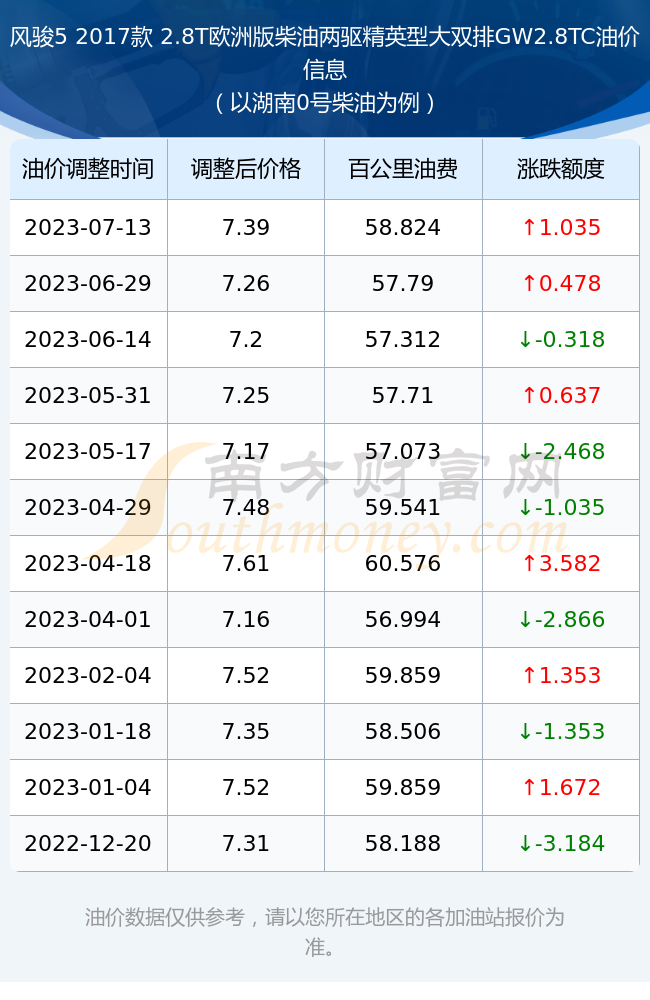
Task: Click the 油价数据仅供参考 disclaimer text
Action: (x=165, y=917)
